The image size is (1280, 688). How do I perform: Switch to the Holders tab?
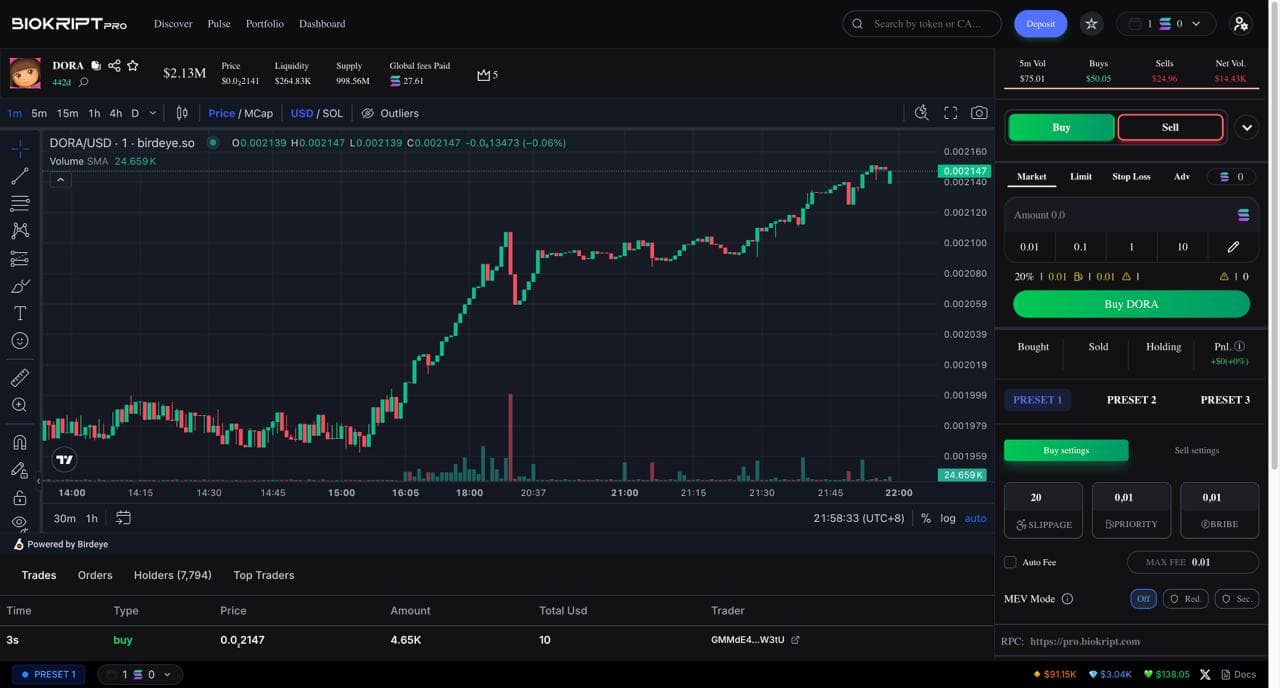pos(172,575)
